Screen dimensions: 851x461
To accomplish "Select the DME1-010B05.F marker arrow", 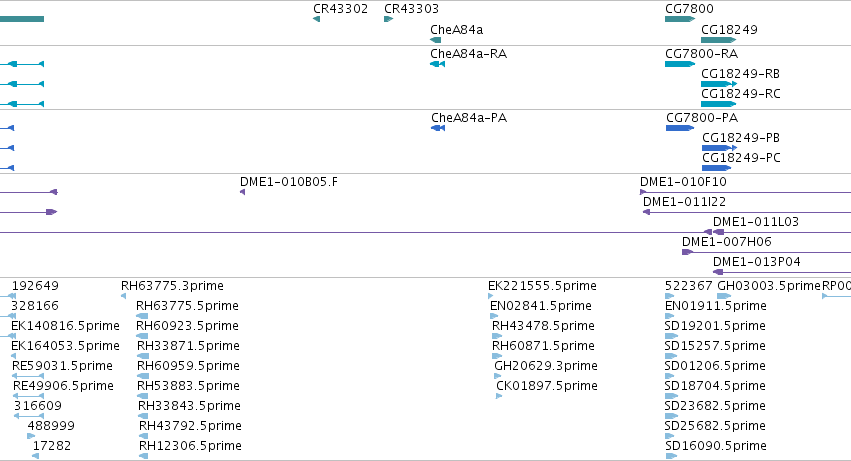I will (x=243, y=192).
